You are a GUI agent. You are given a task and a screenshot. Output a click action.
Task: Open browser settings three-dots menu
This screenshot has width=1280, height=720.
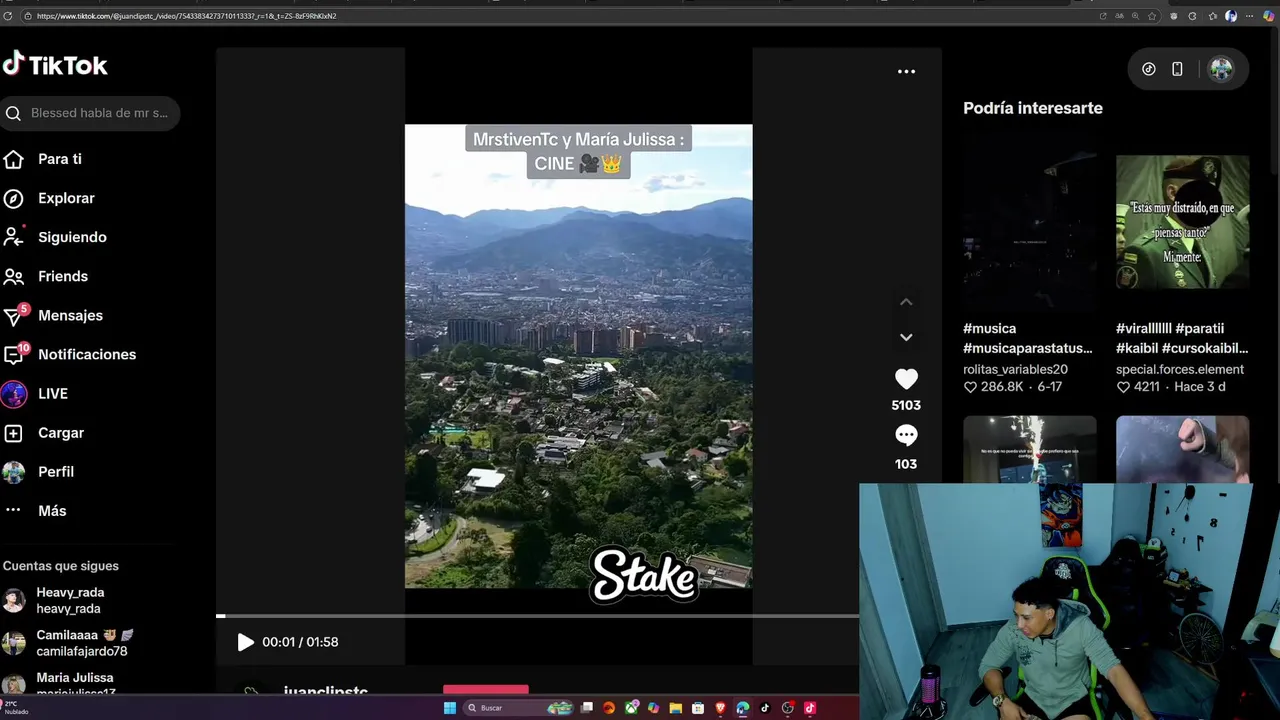click(x=1249, y=16)
